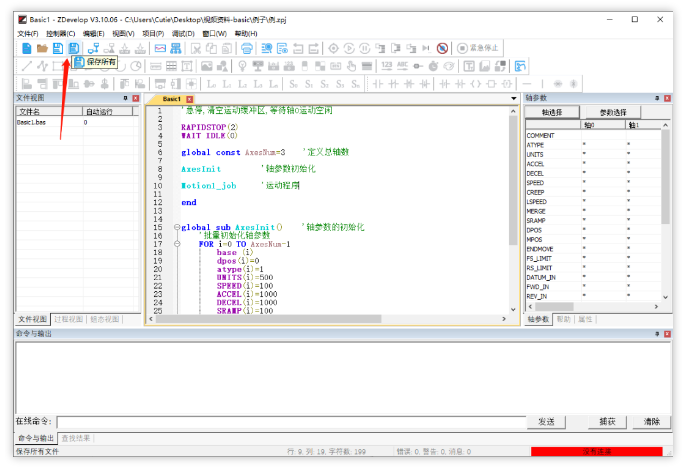The height and width of the screenshot is (472, 695).
Task: Switch to the 组态视图 tab
Action: (105, 319)
